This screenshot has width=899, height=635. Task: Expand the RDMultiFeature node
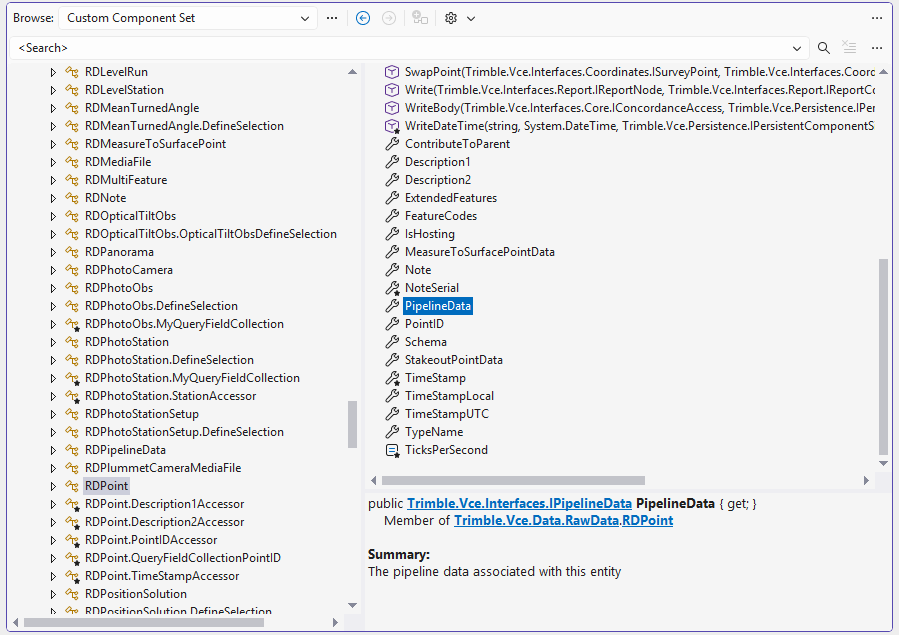(53, 180)
